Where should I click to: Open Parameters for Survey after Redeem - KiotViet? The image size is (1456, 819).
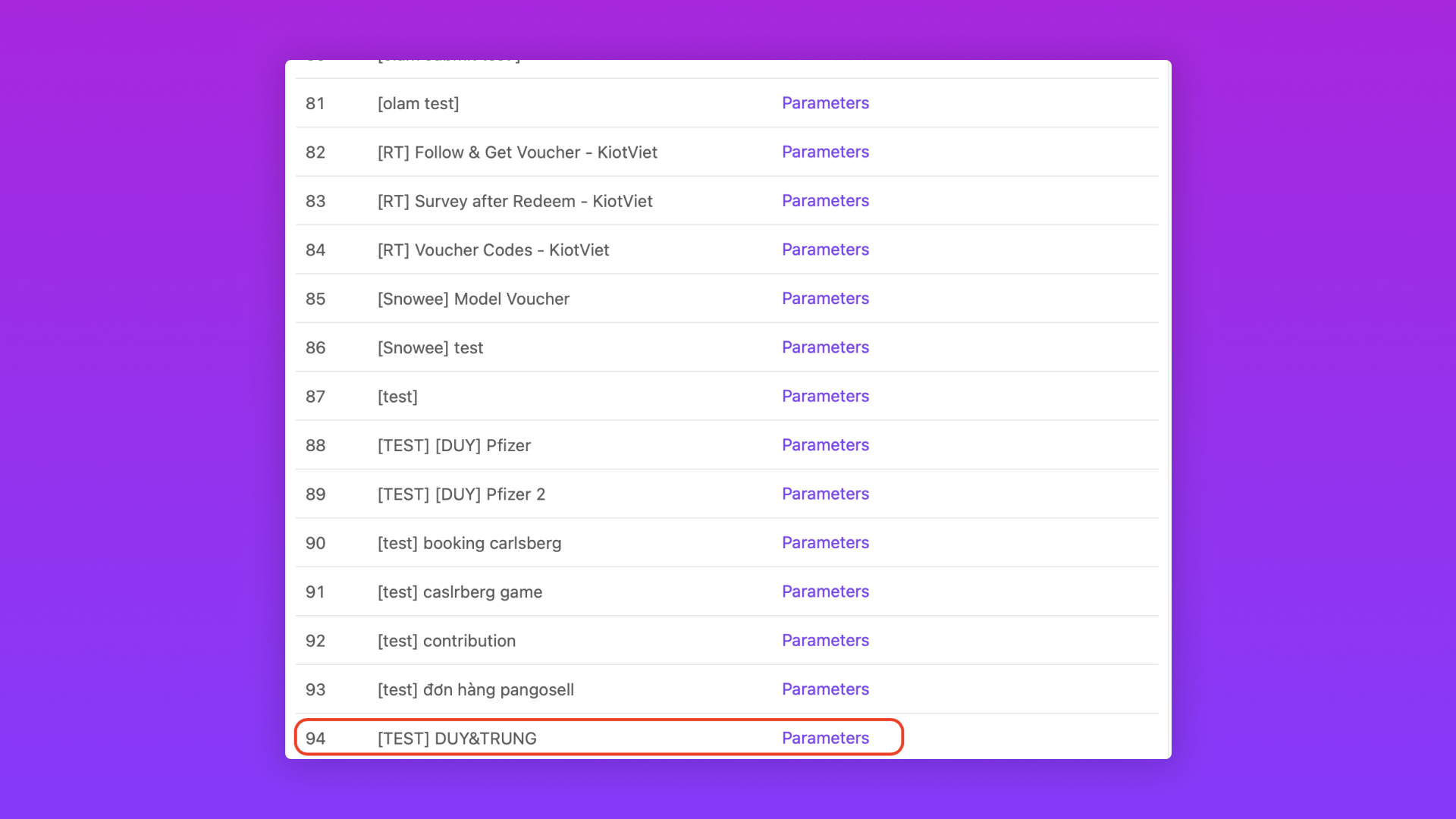pyautogui.click(x=825, y=201)
